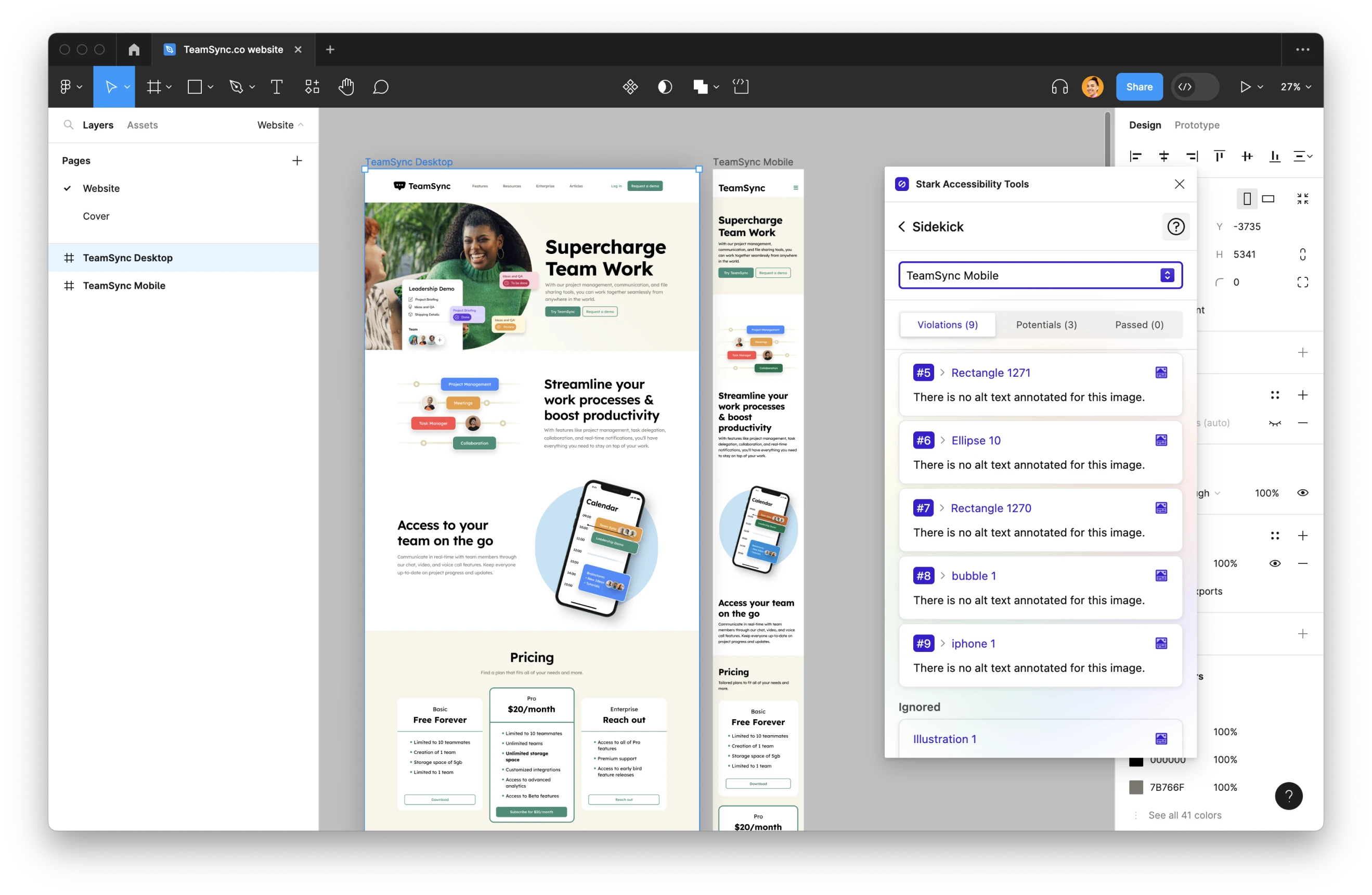Toggle layer opacity eye icon
The width and height of the screenshot is (1372, 895).
(x=1302, y=493)
